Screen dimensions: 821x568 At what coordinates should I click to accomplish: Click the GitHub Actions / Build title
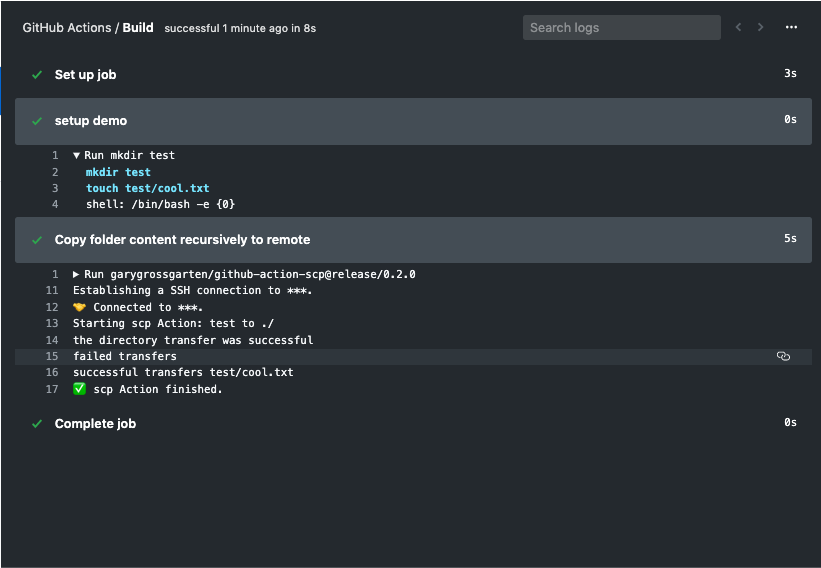click(88, 28)
